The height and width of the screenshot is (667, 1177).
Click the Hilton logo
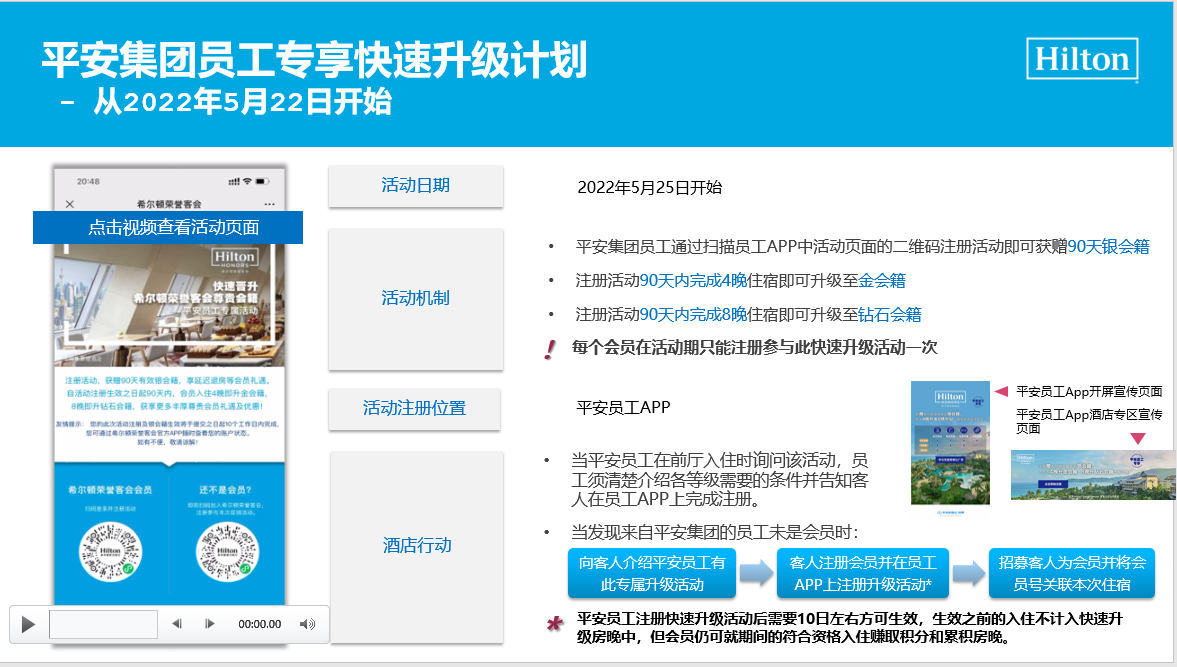tap(1082, 59)
